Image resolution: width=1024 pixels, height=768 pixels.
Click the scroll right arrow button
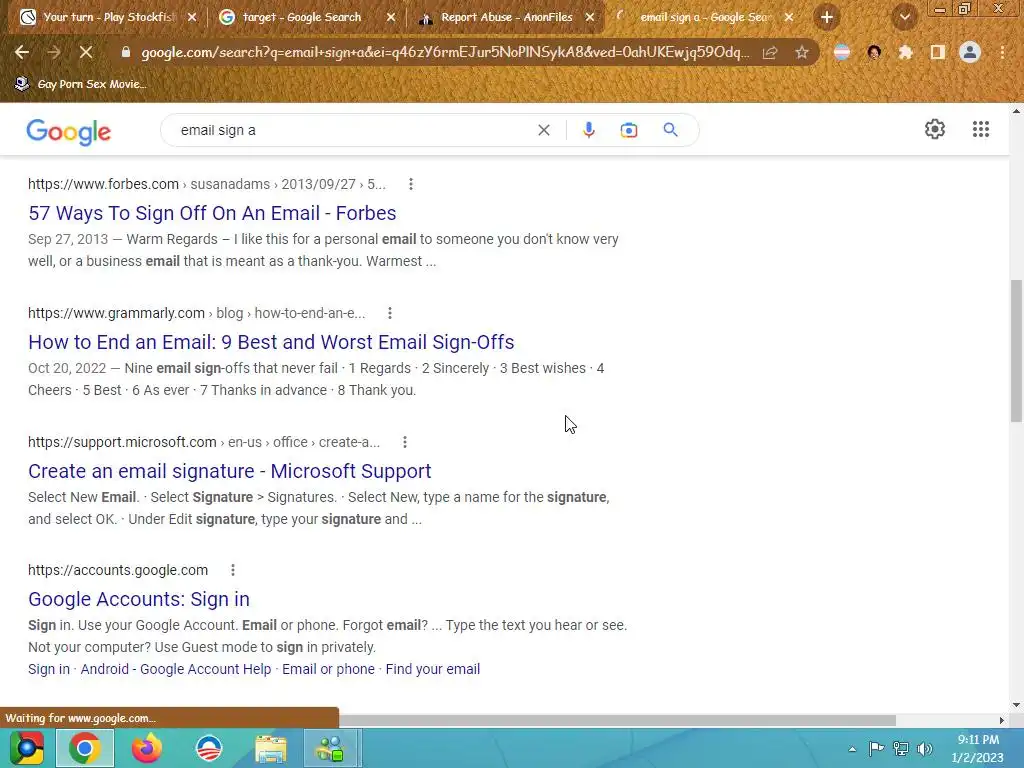1002,720
